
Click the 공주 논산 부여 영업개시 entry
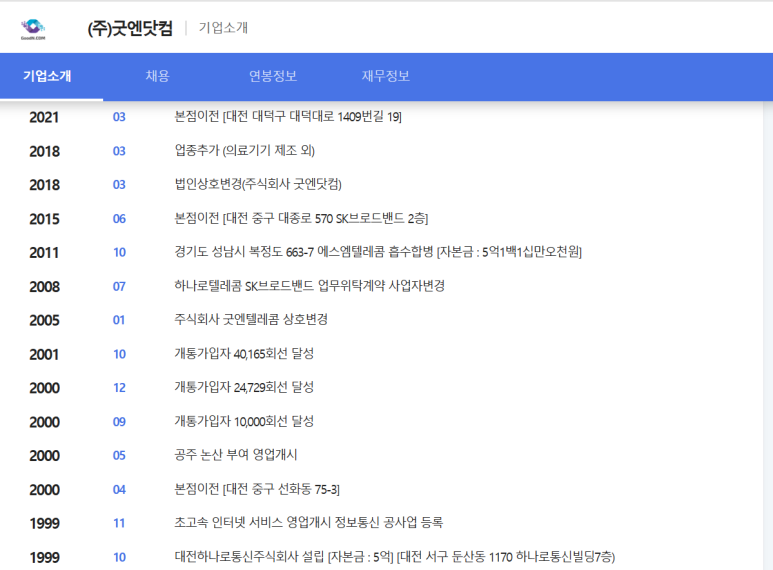tap(236, 455)
